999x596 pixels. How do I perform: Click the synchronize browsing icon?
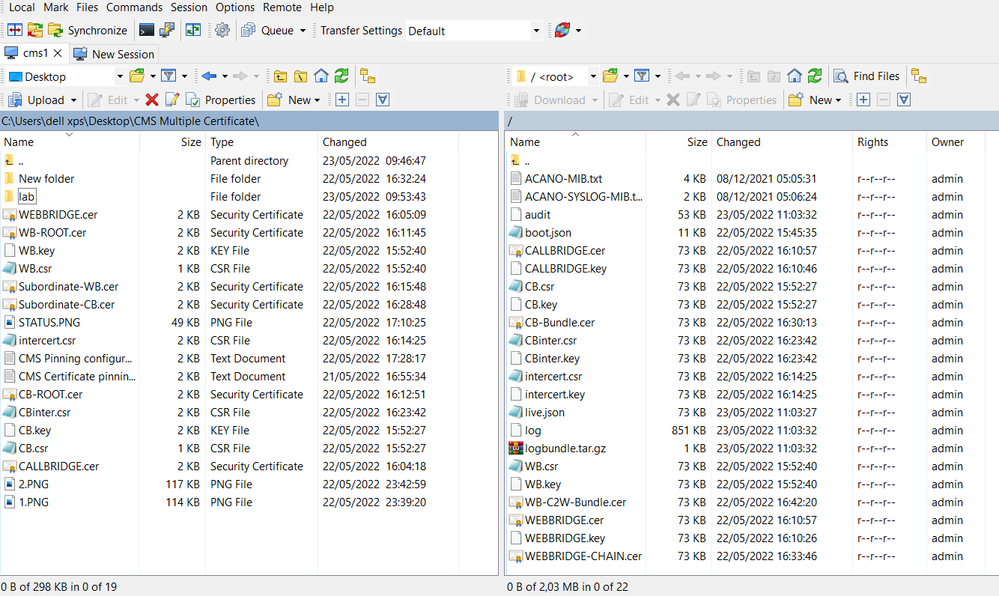click(192, 30)
